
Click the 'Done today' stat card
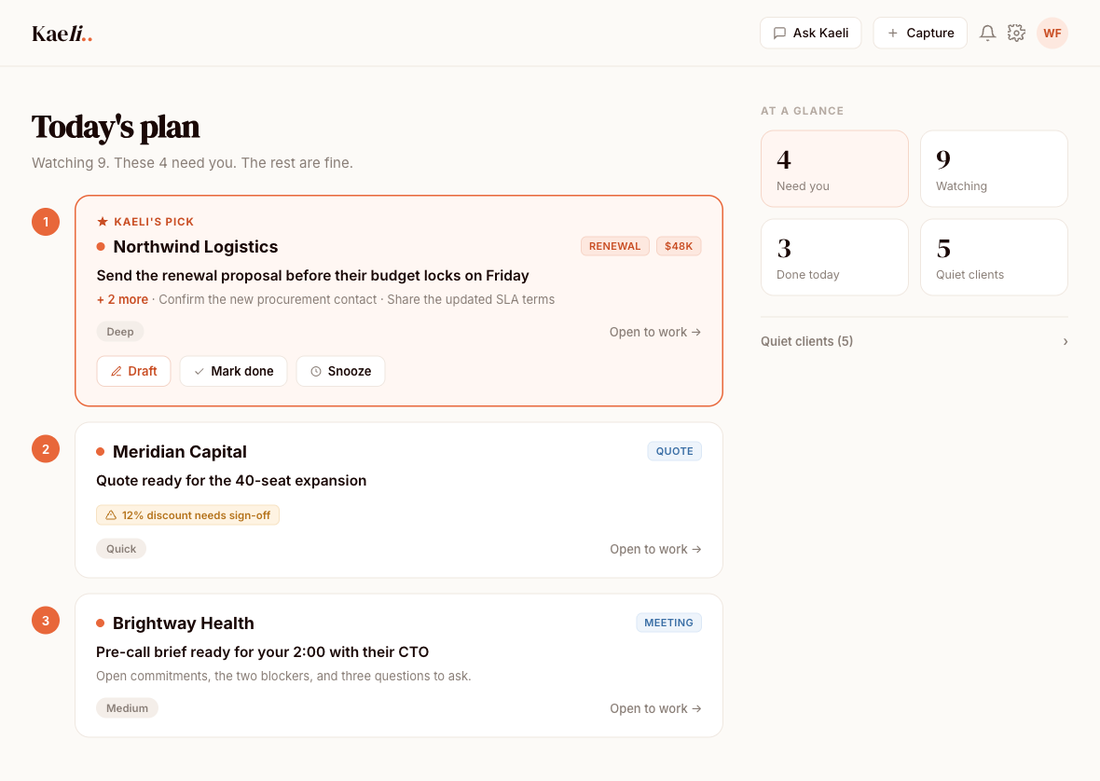(x=835, y=257)
